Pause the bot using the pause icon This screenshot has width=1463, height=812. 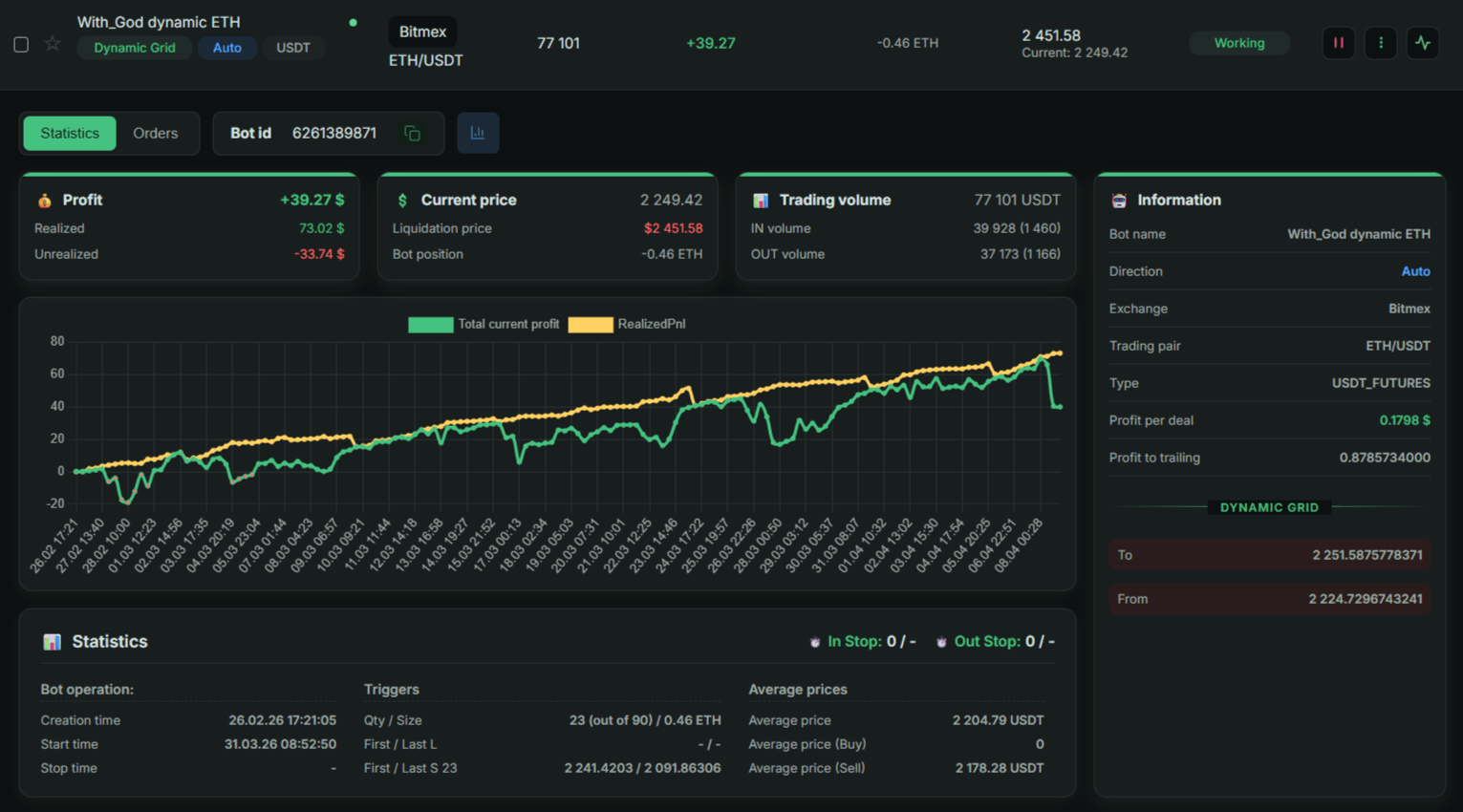pyautogui.click(x=1338, y=43)
